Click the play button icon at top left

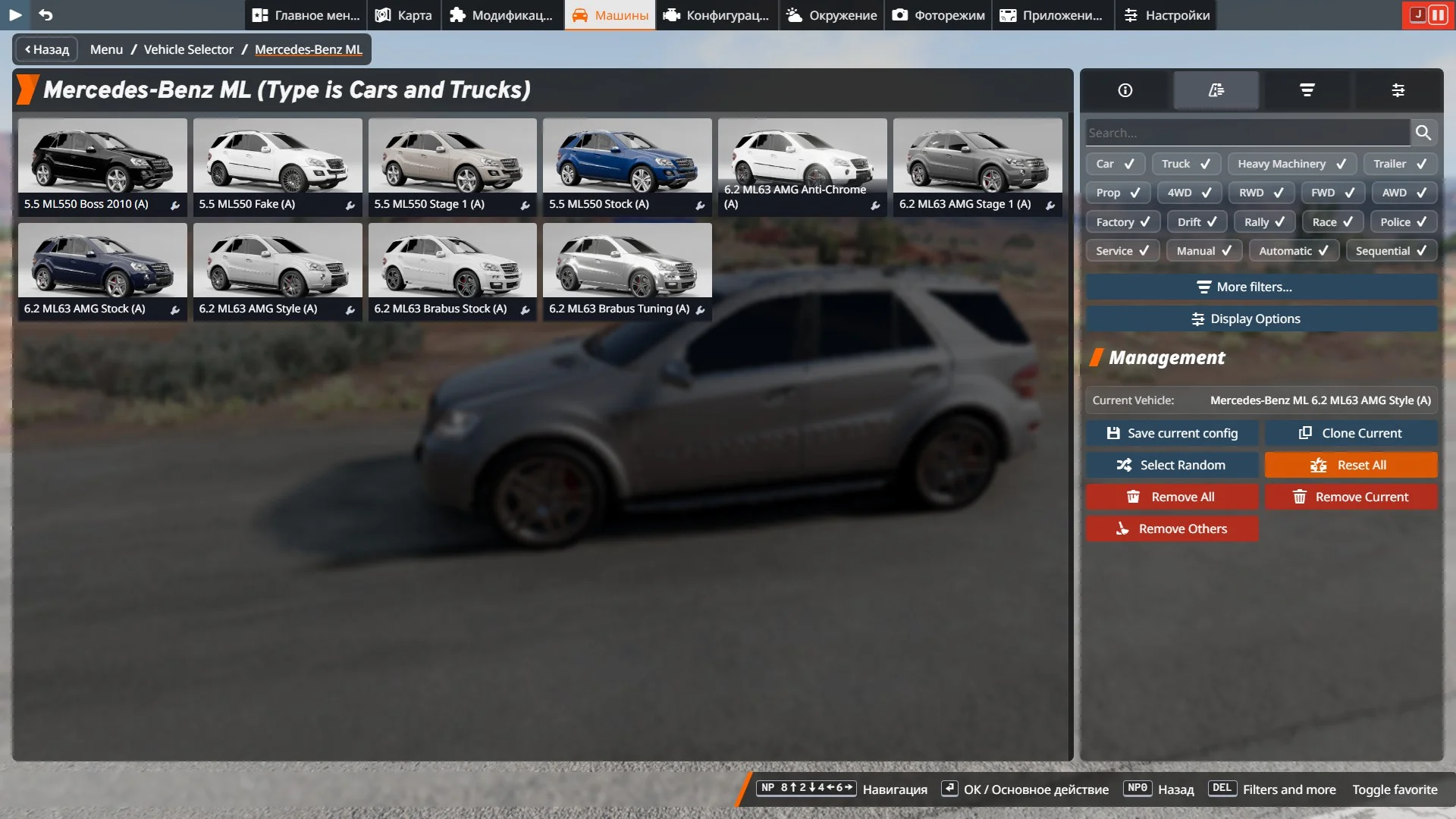pyautogui.click(x=15, y=14)
